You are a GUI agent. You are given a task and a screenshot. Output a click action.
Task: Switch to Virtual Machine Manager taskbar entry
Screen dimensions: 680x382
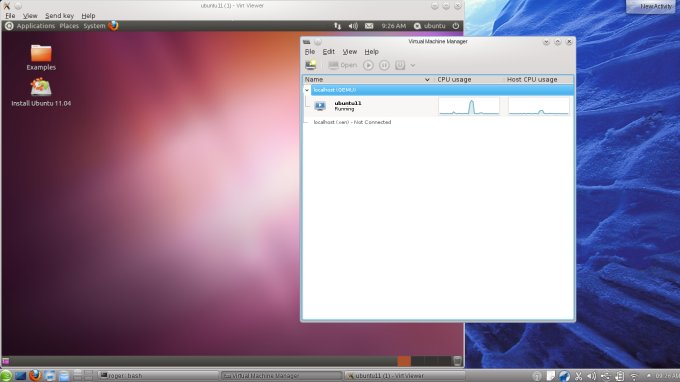pyautogui.click(x=281, y=375)
